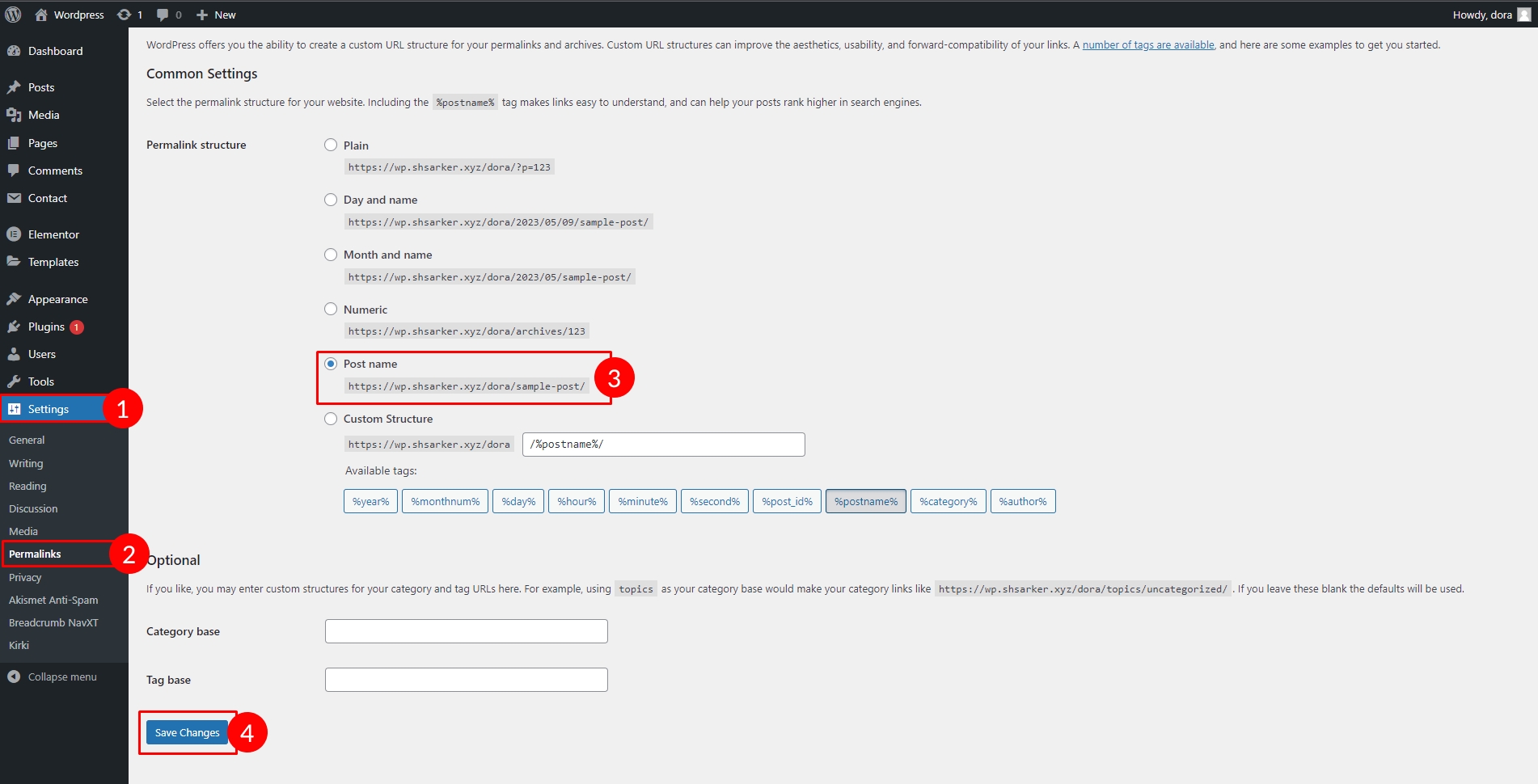
Task: Open the 'number of tags are available' link
Action: point(1147,45)
